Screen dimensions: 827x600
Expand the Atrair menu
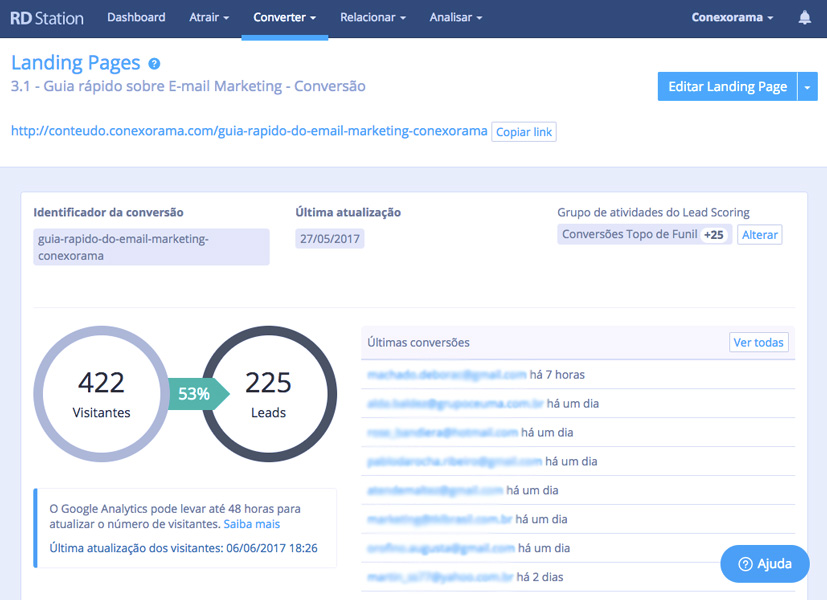209,18
